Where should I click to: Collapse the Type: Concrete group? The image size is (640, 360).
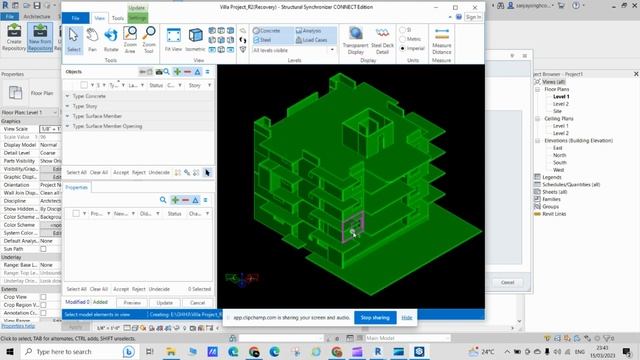[67, 96]
